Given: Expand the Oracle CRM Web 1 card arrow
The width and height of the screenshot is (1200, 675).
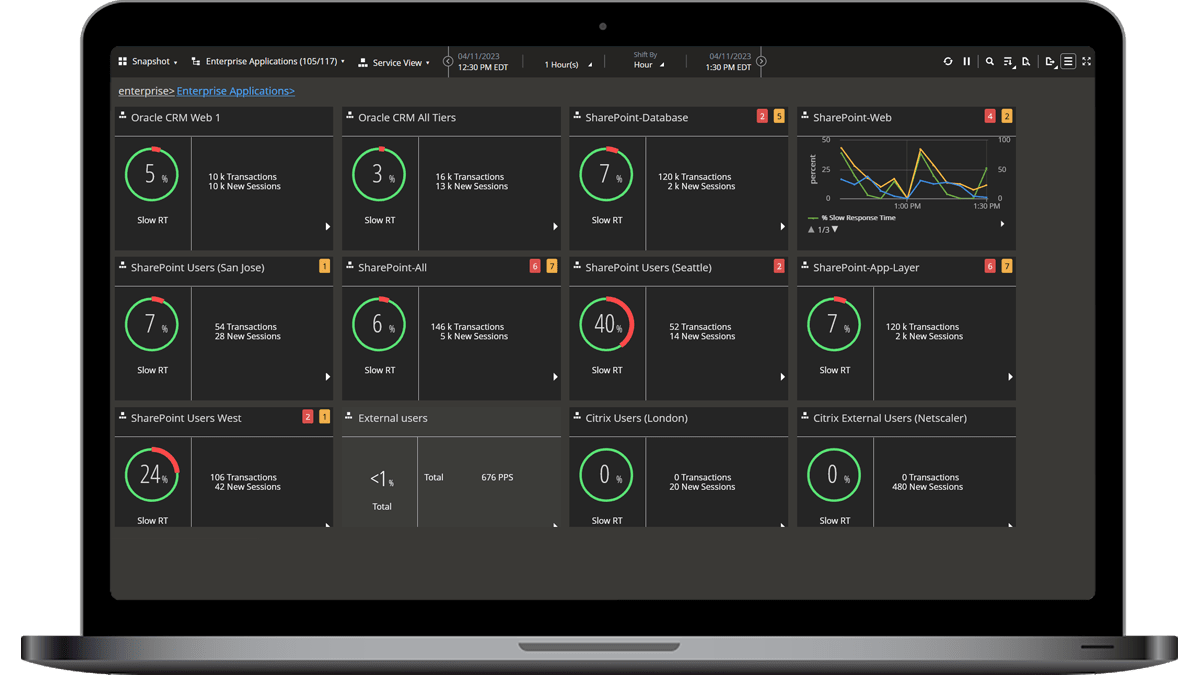Looking at the screenshot, I should coord(328,227).
